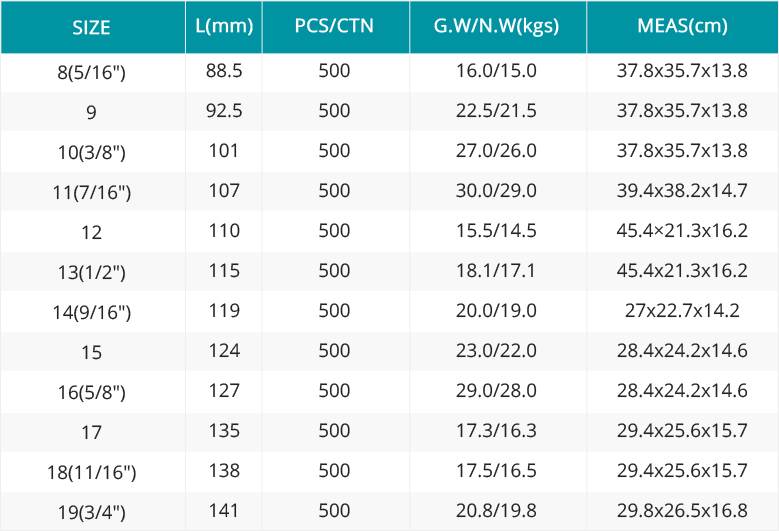Select the 16.0/15.0 weight cell
Image resolution: width=779 pixels, height=531 pixels.
point(496,71)
